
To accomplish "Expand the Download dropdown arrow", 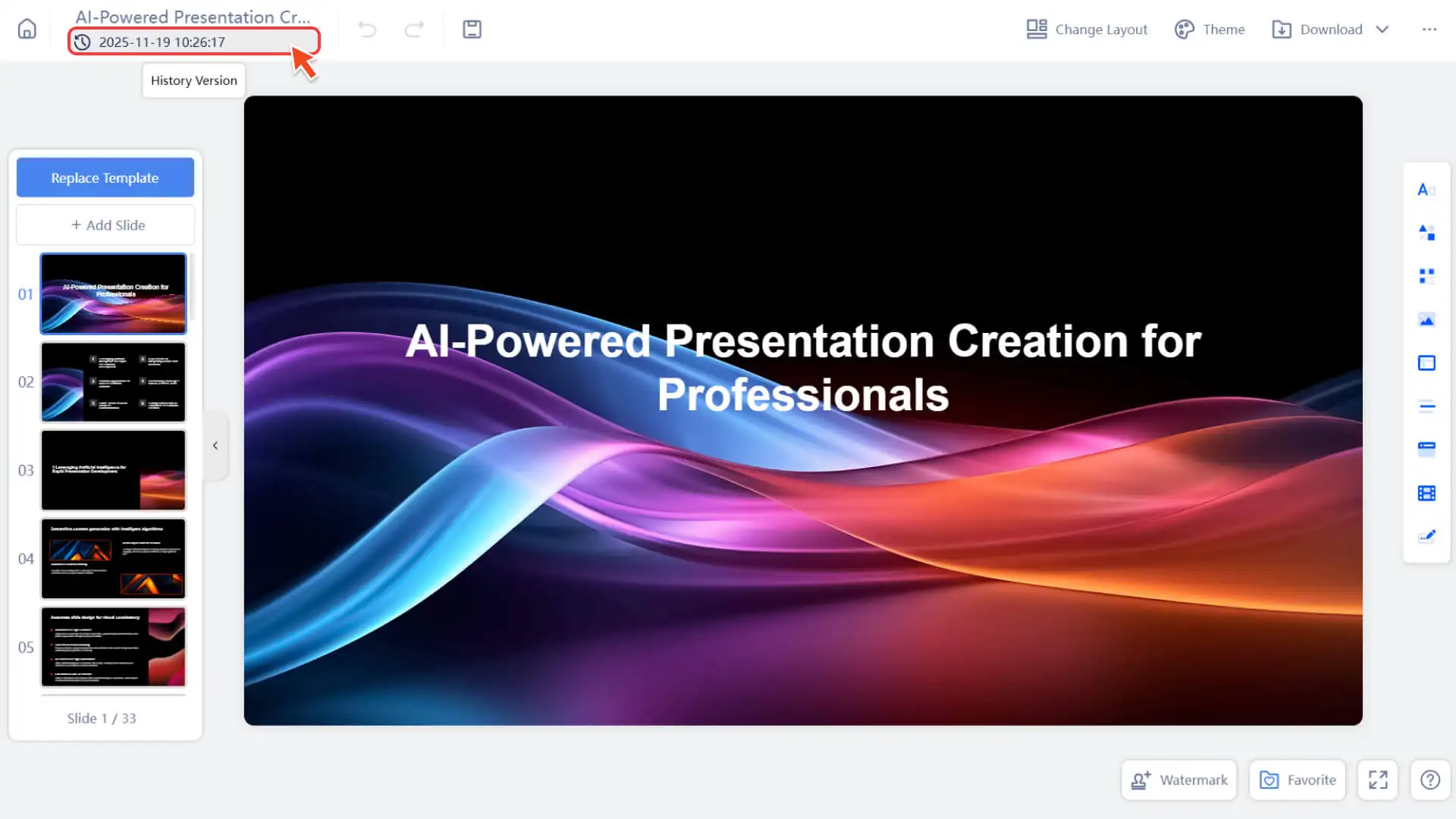I will coord(1382,29).
